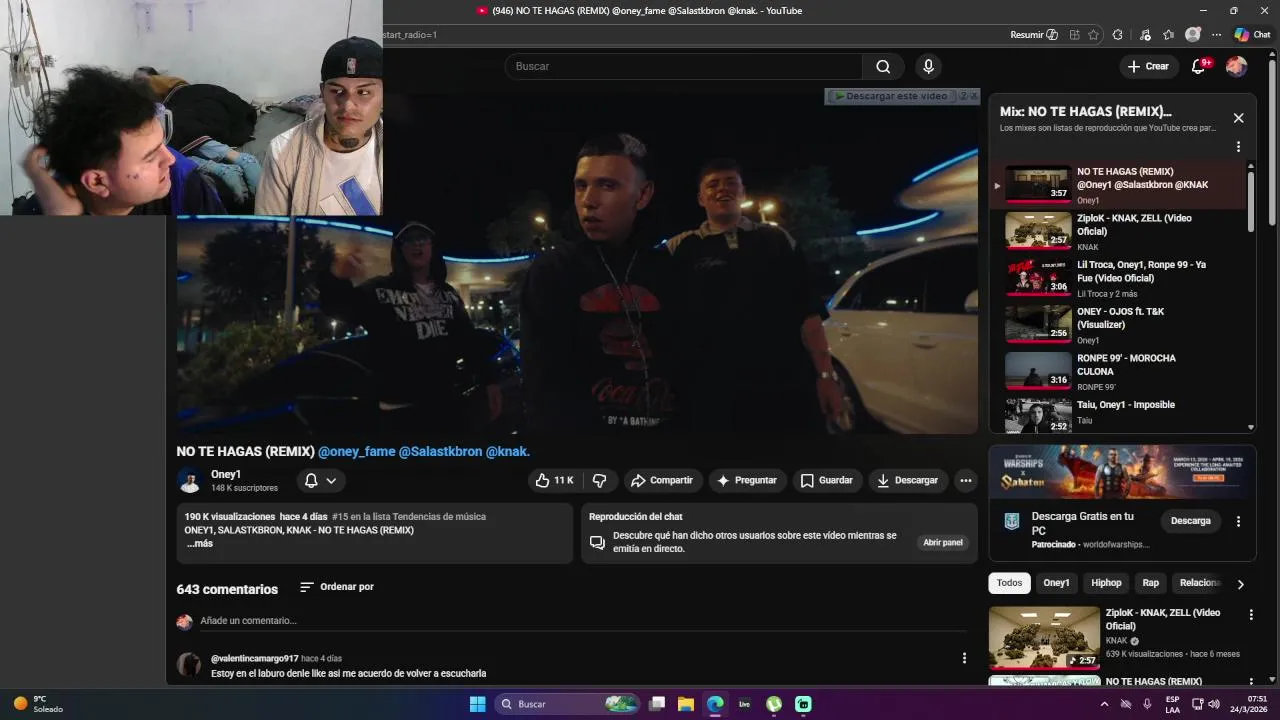Open options for valentincamargo917's comment

(964, 658)
